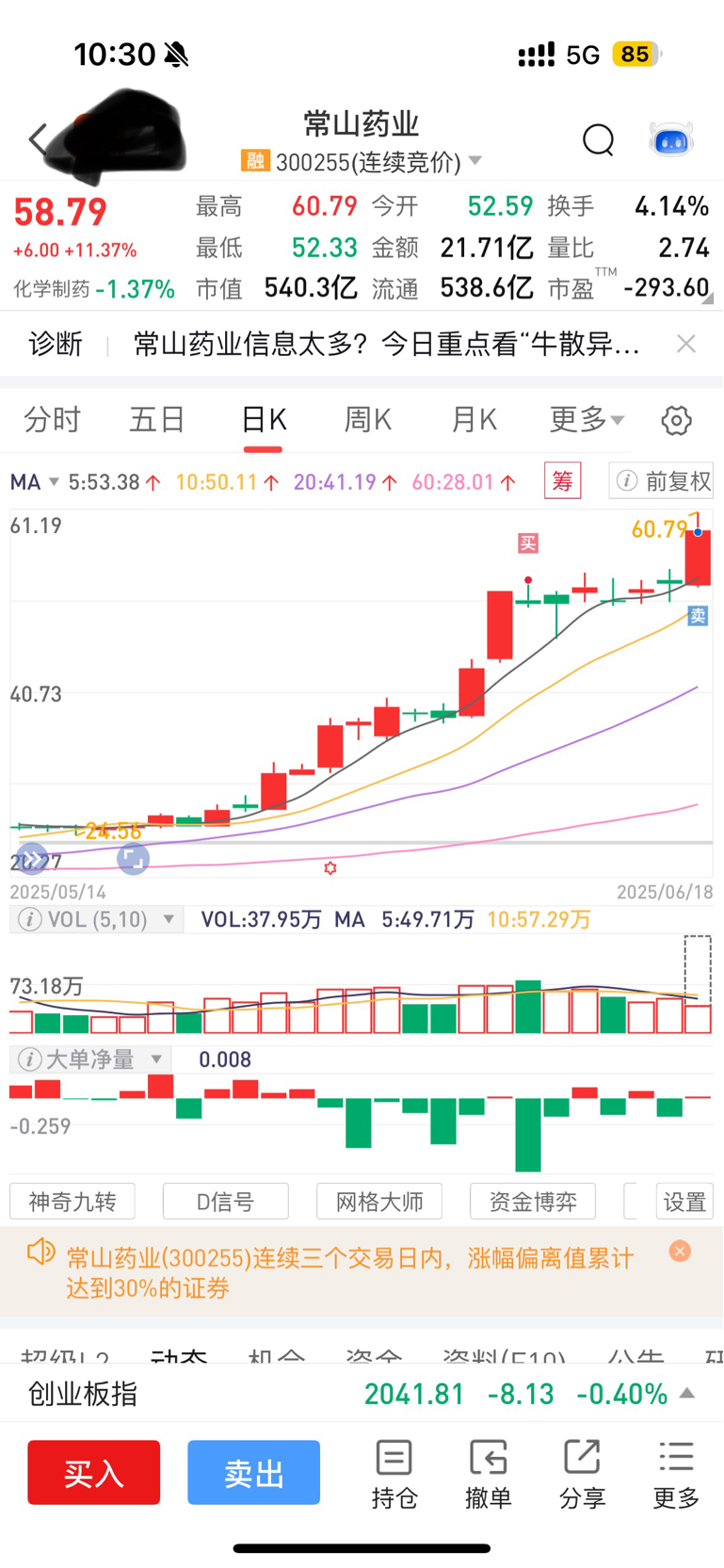Tap the 买 signal marker on chart
The width and height of the screenshot is (724, 1568).
(528, 543)
